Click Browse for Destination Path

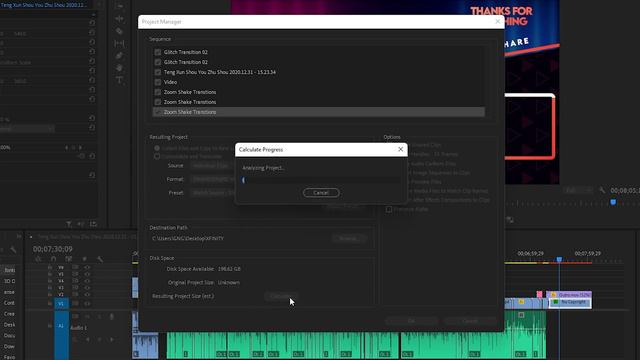[349, 238]
